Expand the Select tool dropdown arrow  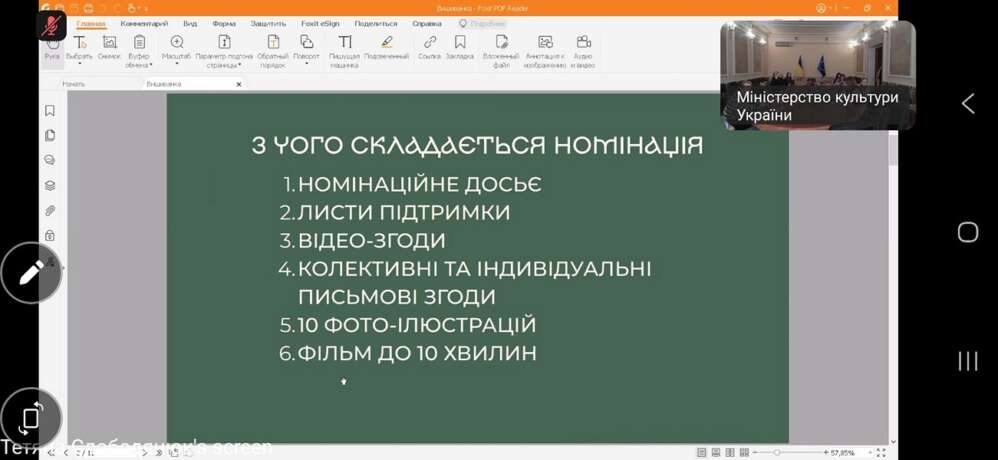(80, 64)
